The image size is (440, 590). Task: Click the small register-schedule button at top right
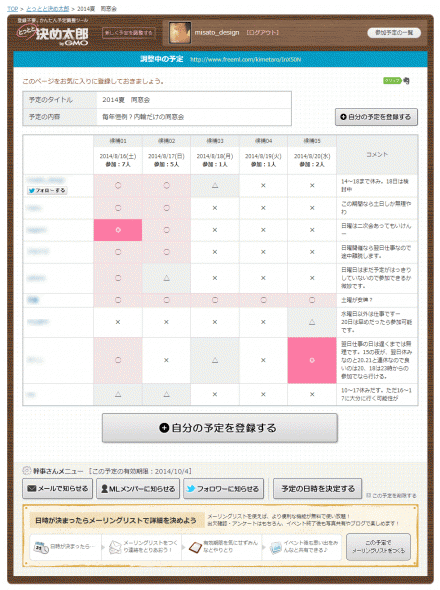point(376,117)
